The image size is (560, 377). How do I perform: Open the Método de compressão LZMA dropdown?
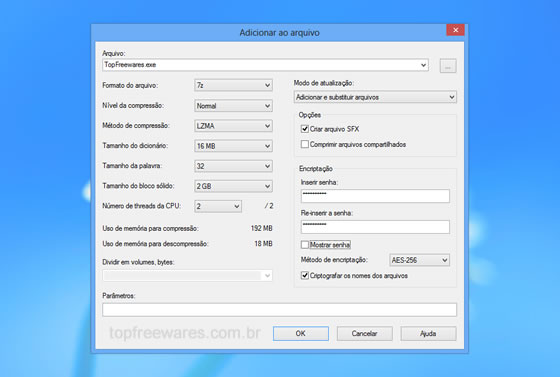[x=233, y=126]
